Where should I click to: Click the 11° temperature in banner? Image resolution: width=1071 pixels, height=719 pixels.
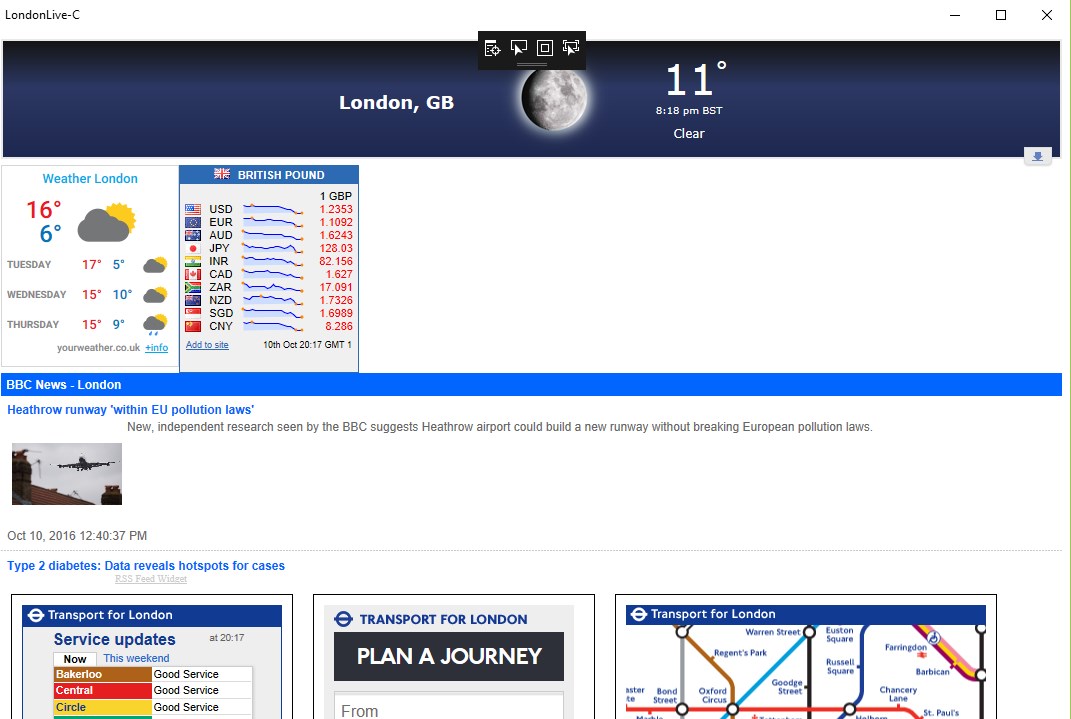pos(695,79)
